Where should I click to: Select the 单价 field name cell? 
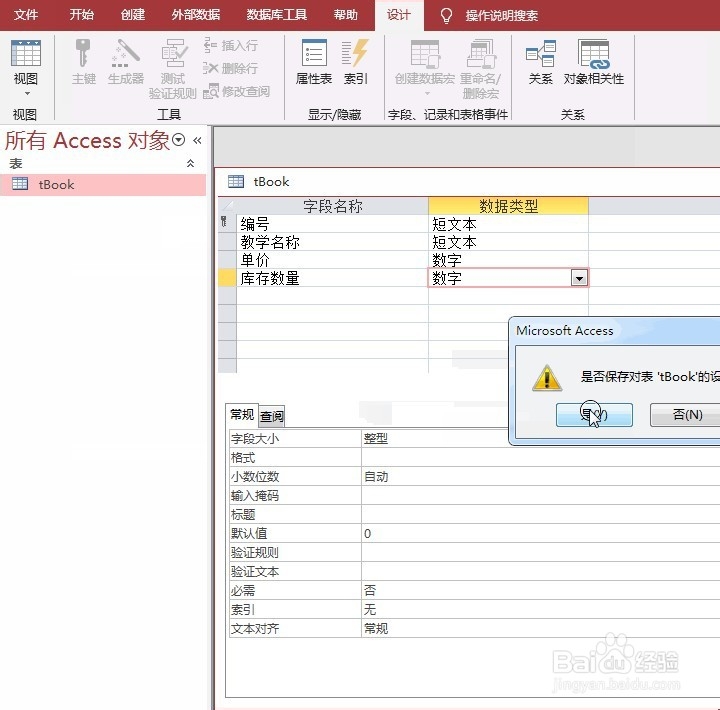(x=332, y=260)
